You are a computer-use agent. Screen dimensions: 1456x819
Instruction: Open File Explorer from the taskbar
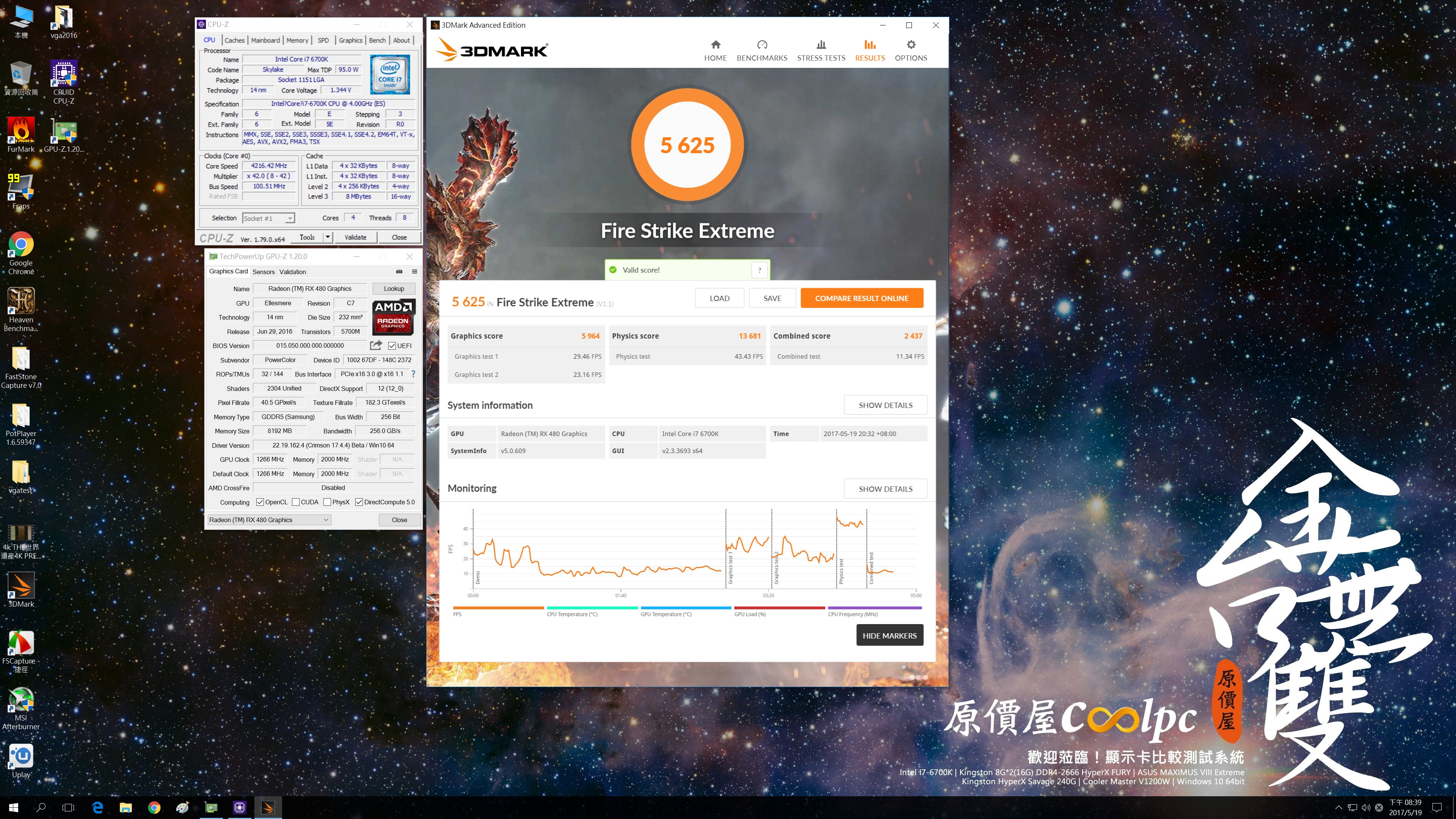point(126,808)
